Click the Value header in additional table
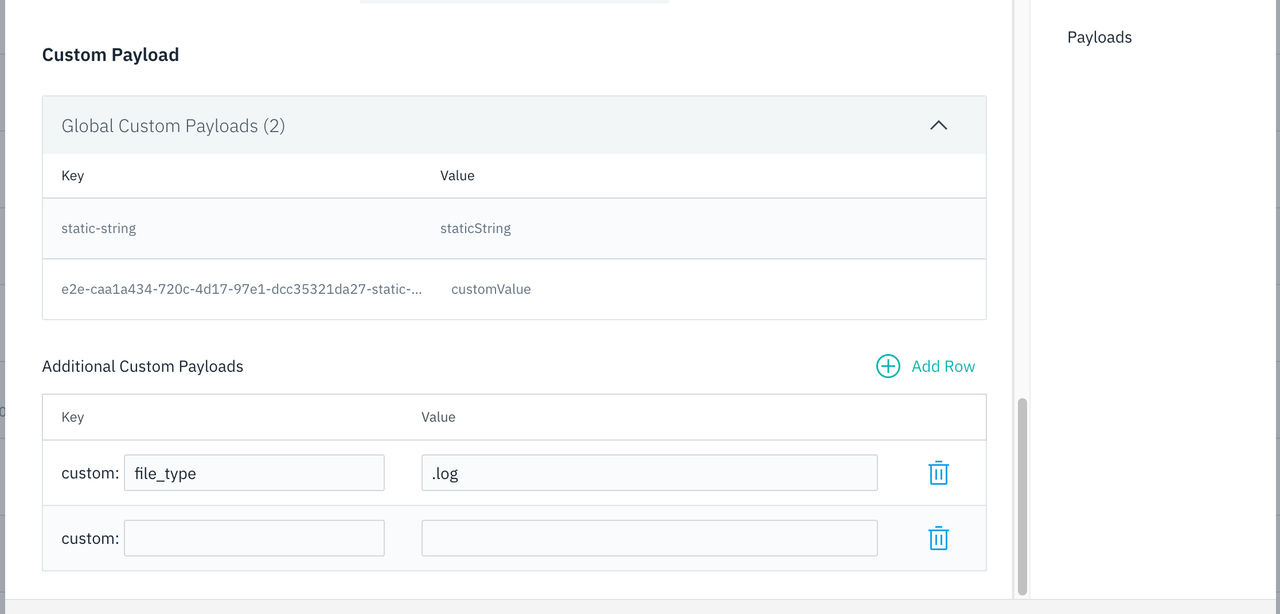This screenshot has height=614, width=1280. [438, 417]
